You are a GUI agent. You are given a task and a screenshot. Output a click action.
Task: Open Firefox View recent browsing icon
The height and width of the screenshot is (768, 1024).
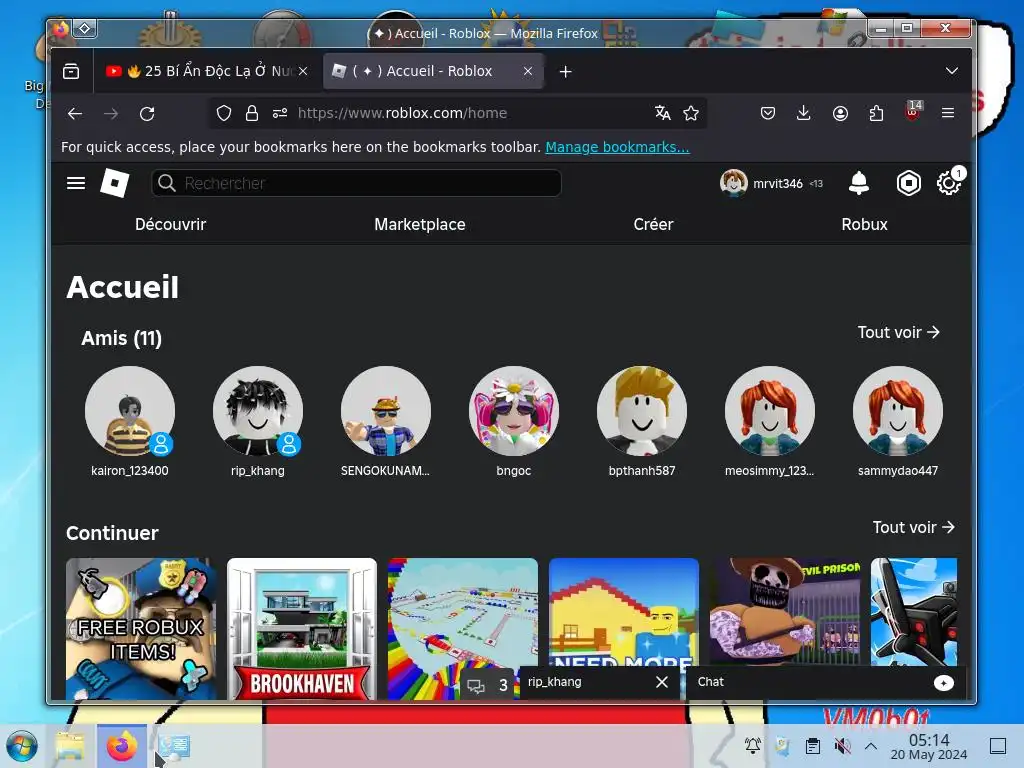[71, 71]
